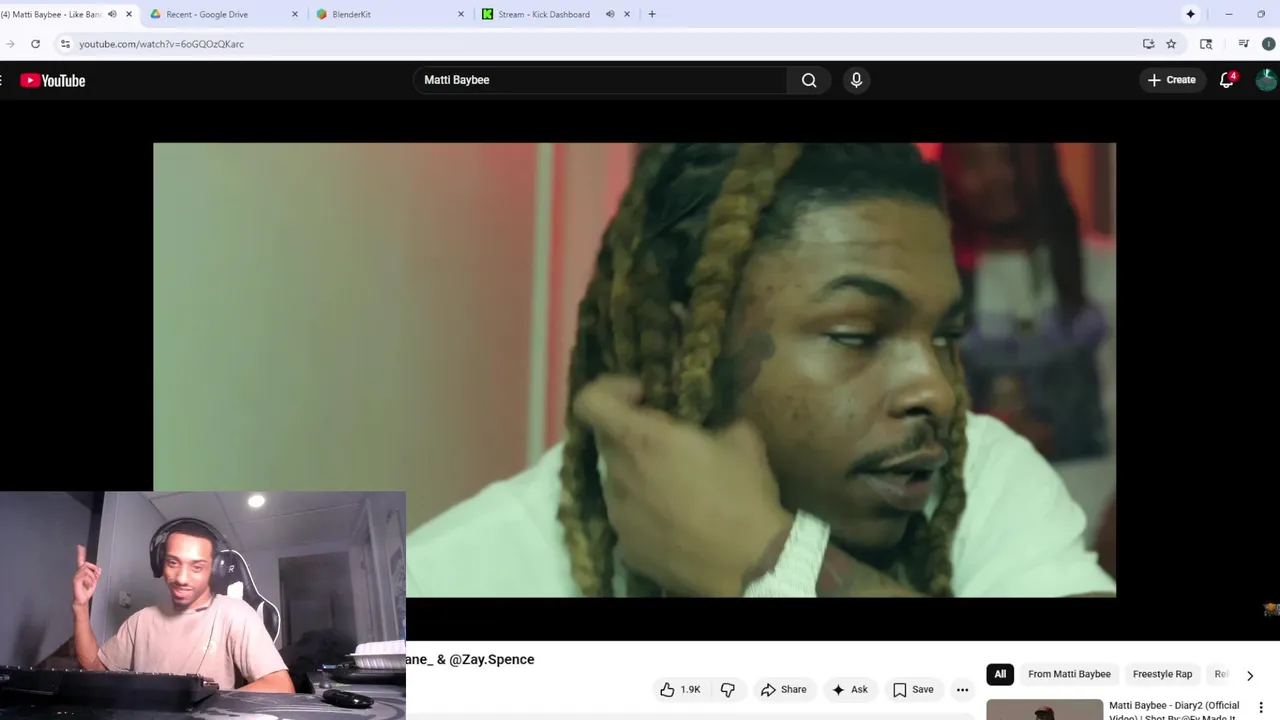Open a new browser tab
1280x720 pixels.
pyautogui.click(x=652, y=14)
